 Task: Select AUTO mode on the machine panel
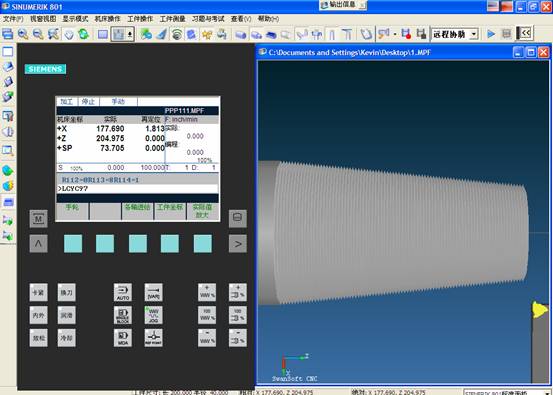pos(123,292)
